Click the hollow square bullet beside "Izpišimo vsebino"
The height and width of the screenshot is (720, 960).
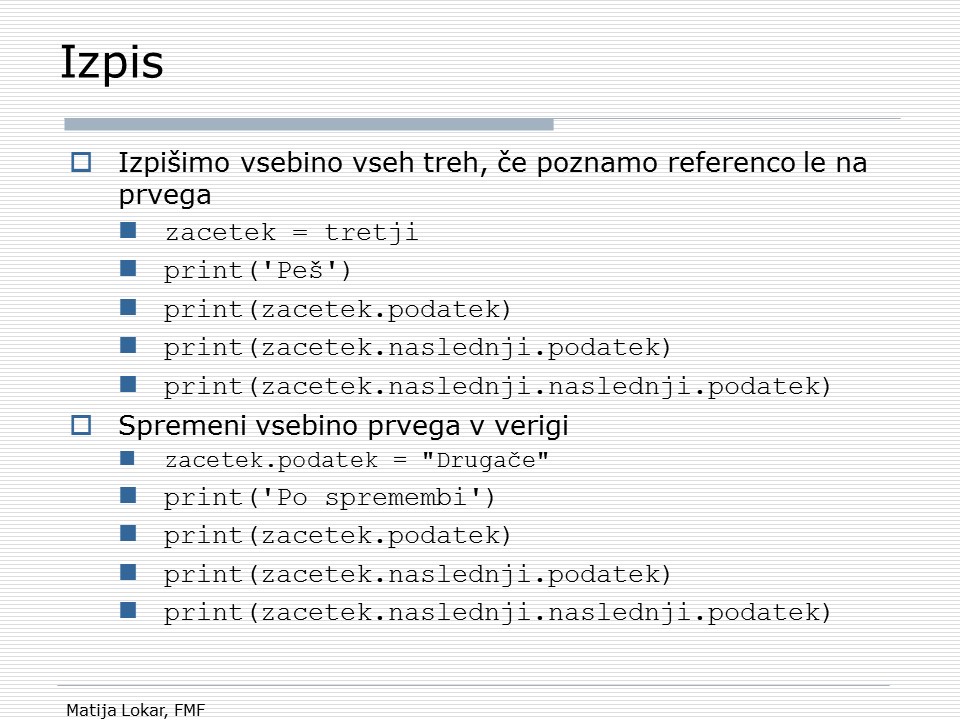click(81, 161)
